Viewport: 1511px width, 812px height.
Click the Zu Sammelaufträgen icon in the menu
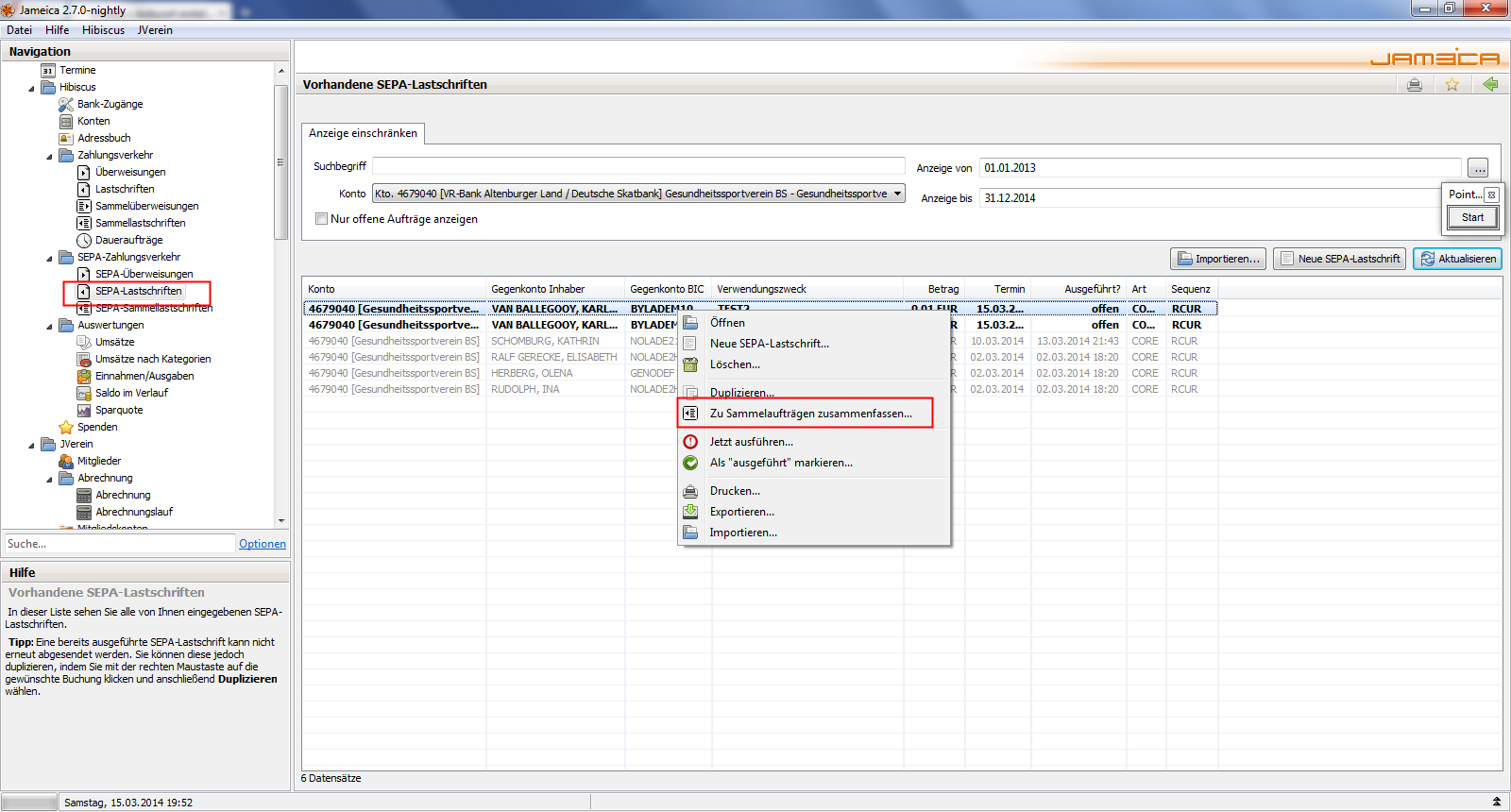click(690, 414)
